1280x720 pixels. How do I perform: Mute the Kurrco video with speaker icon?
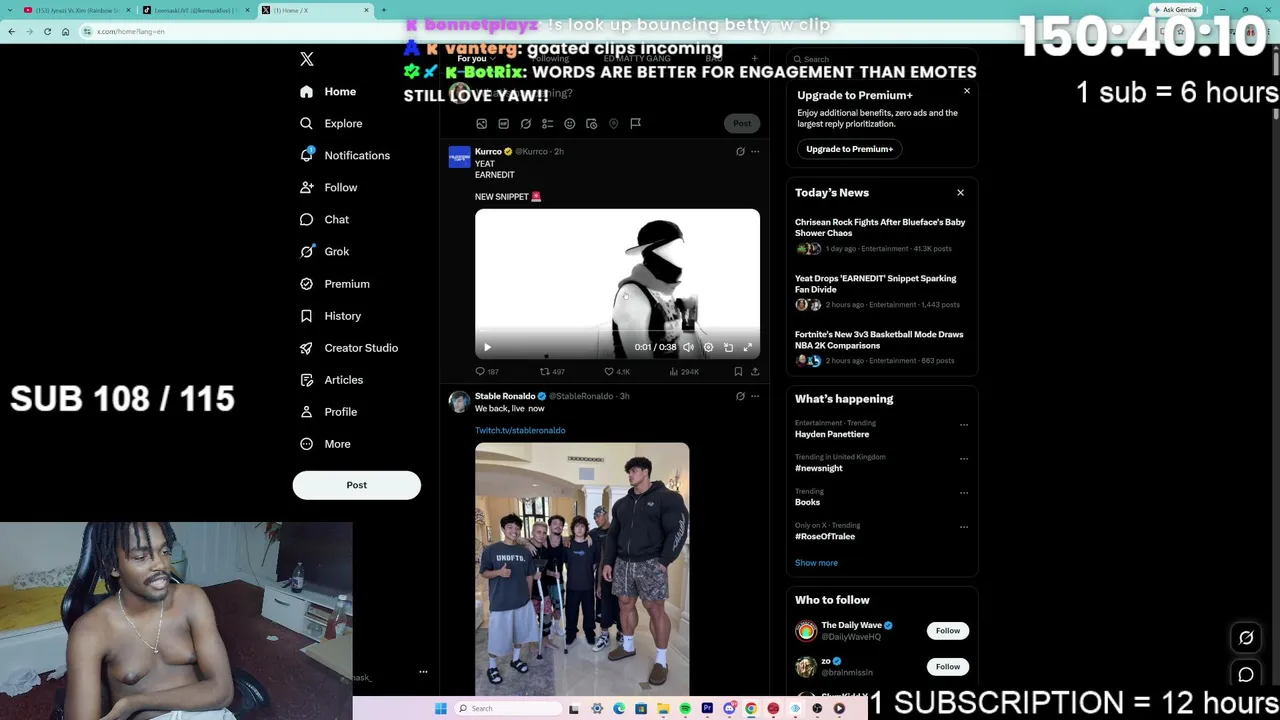tap(688, 347)
